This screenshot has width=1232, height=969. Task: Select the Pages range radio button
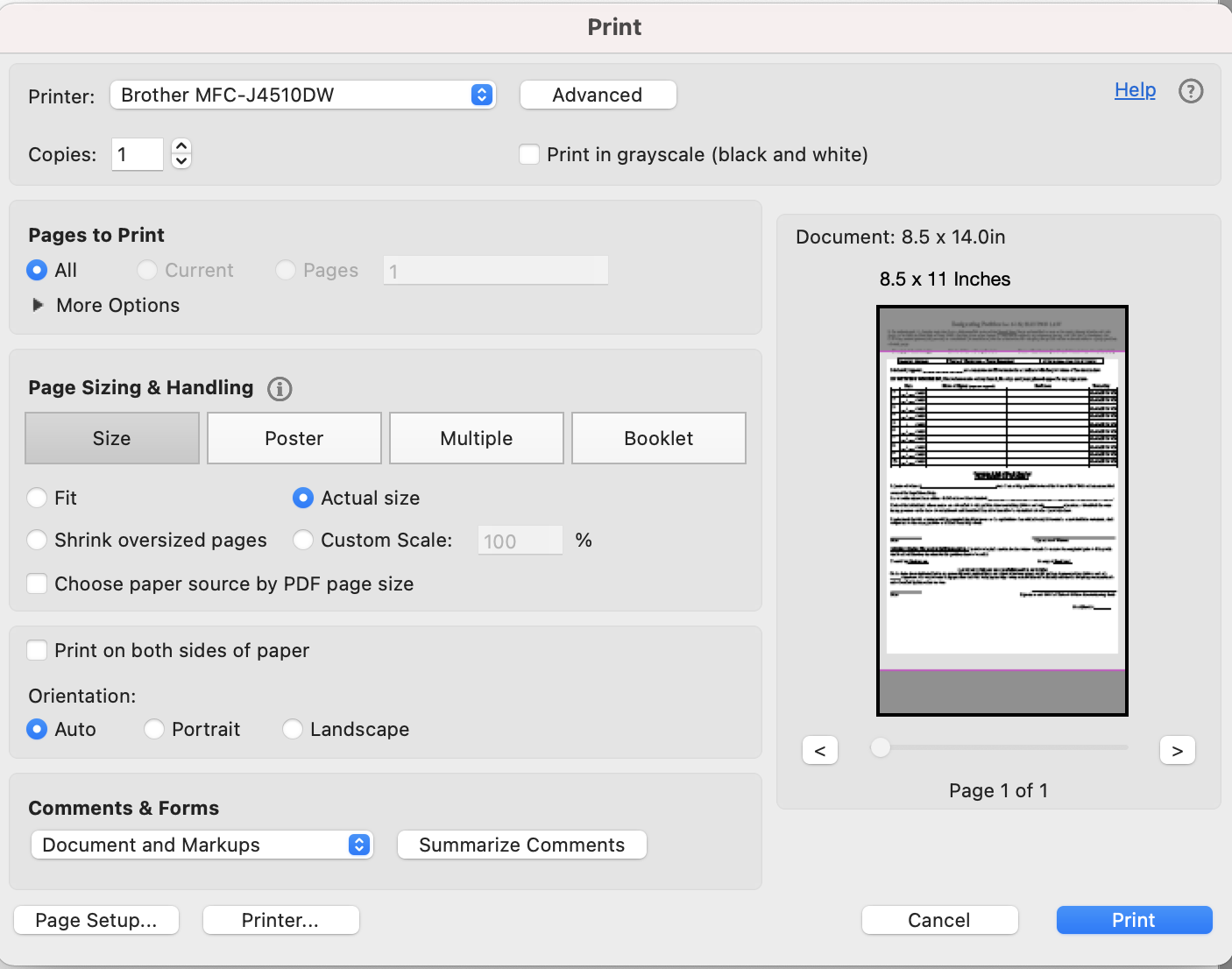(x=286, y=270)
